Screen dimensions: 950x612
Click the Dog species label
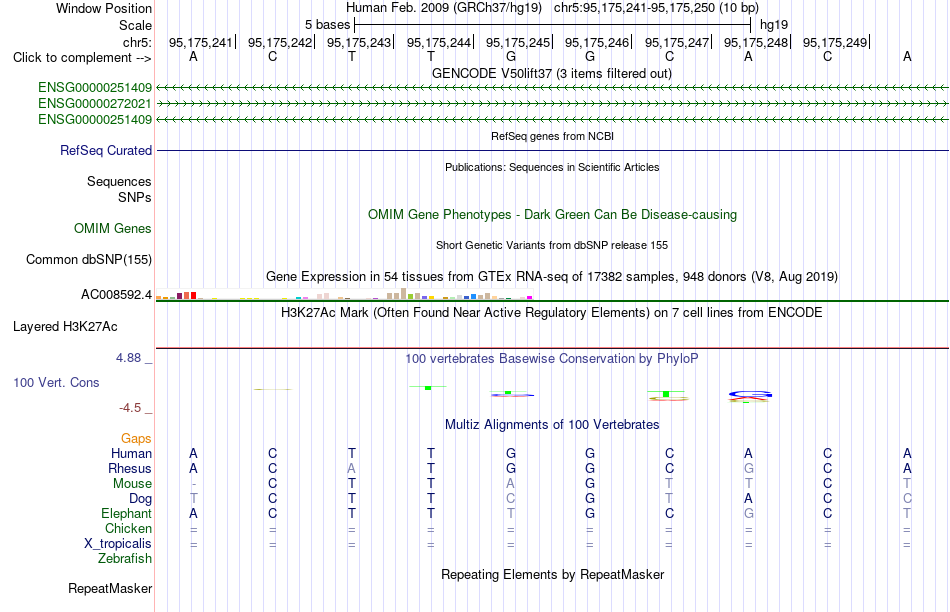click(141, 499)
